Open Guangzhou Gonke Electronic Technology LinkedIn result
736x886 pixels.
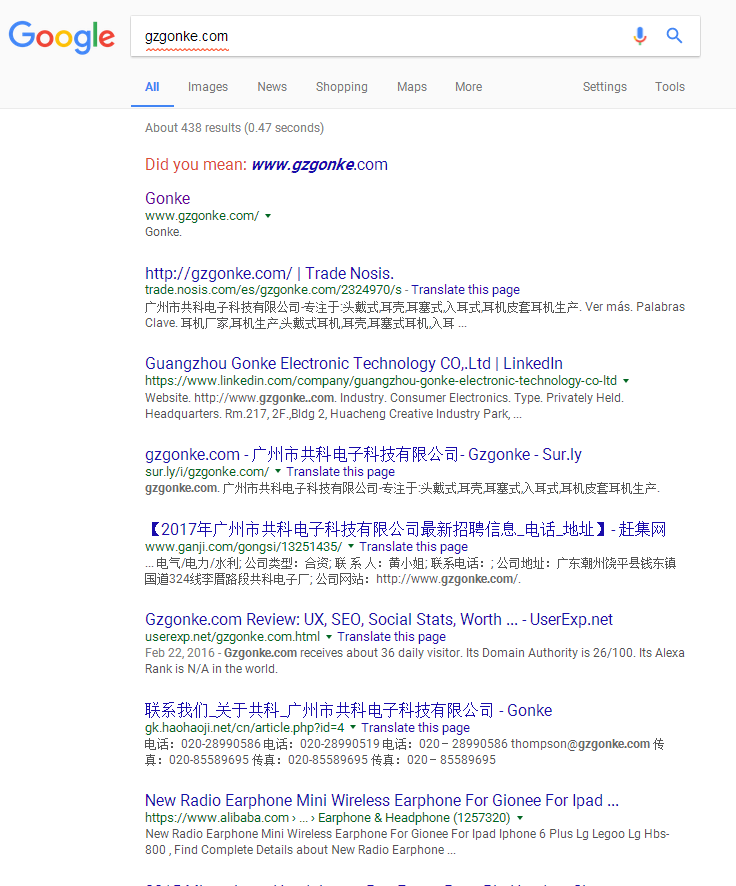pos(354,363)
